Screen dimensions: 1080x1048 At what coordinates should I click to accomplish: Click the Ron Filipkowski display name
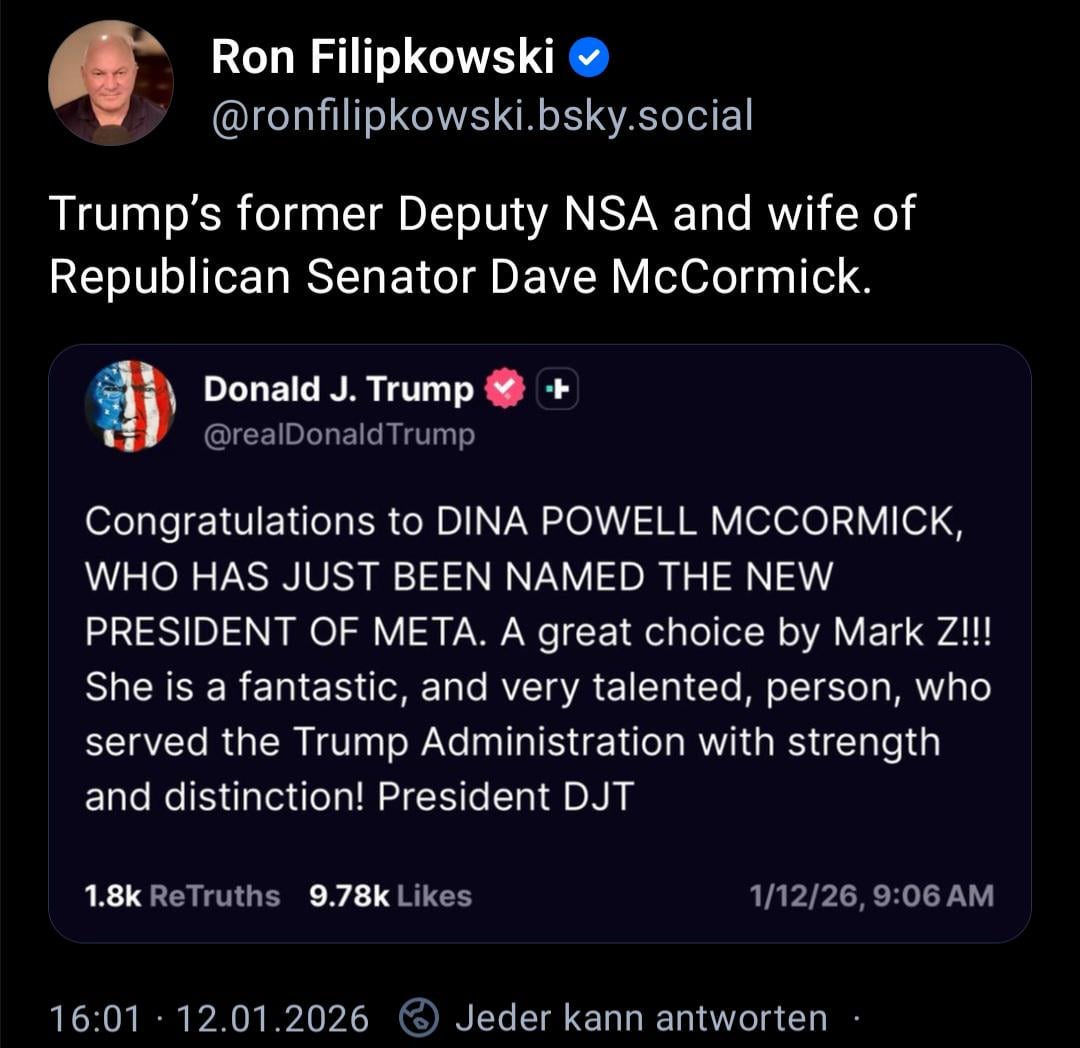point(382,59)
